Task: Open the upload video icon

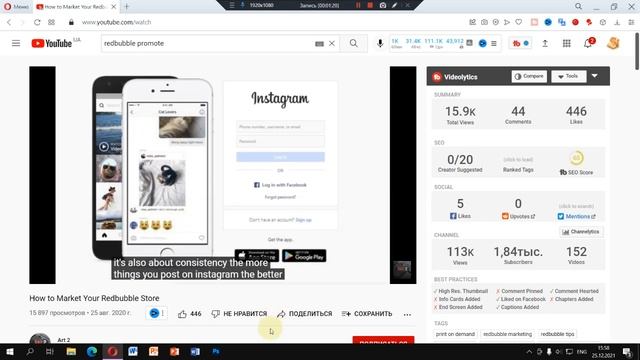Action: [545, 43]
